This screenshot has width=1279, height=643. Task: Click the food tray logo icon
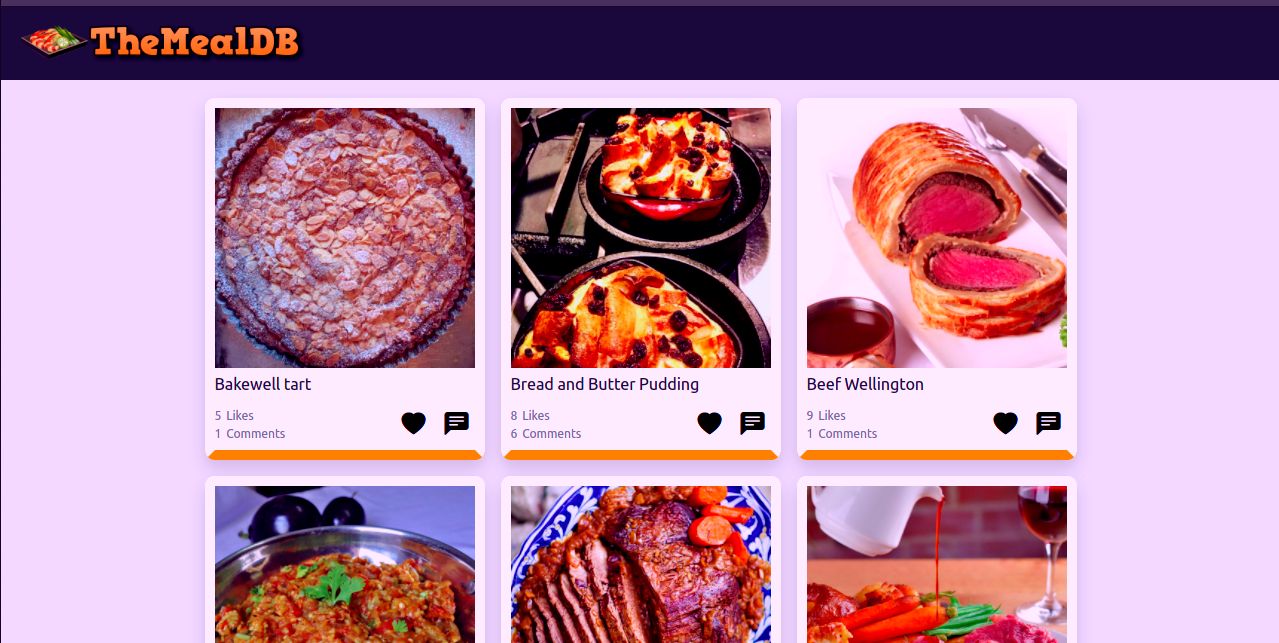[x=53, y=41]
